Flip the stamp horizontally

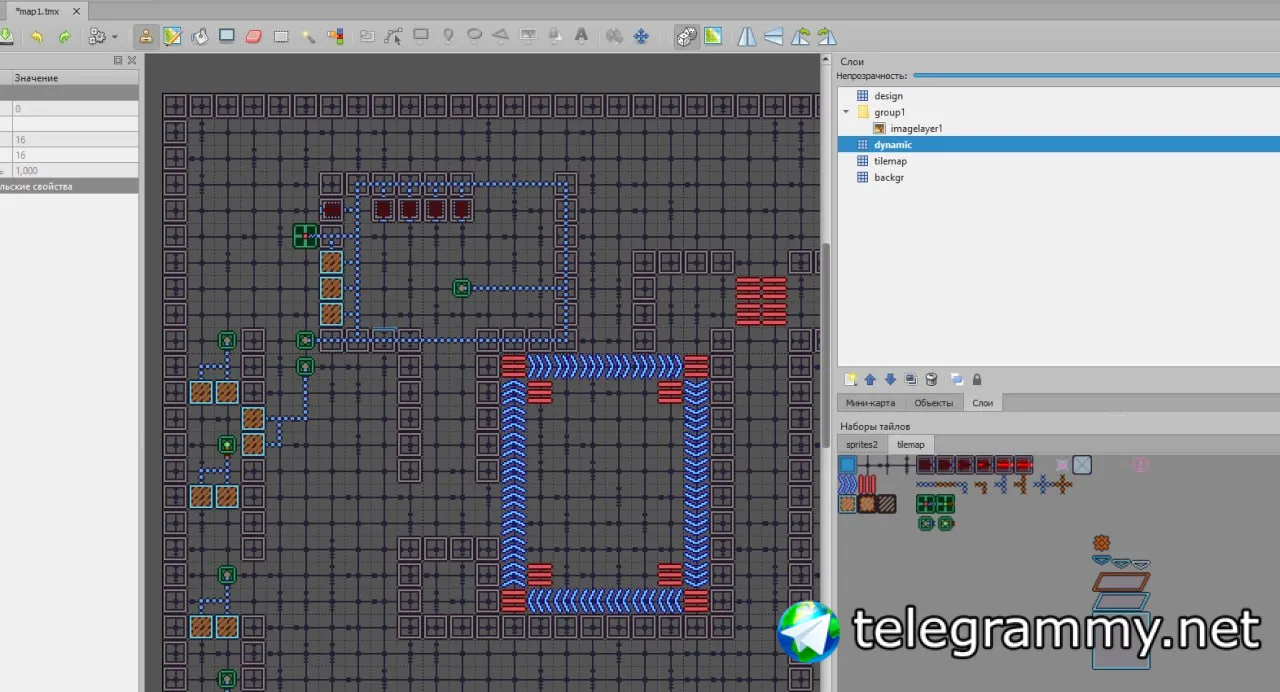747,37
